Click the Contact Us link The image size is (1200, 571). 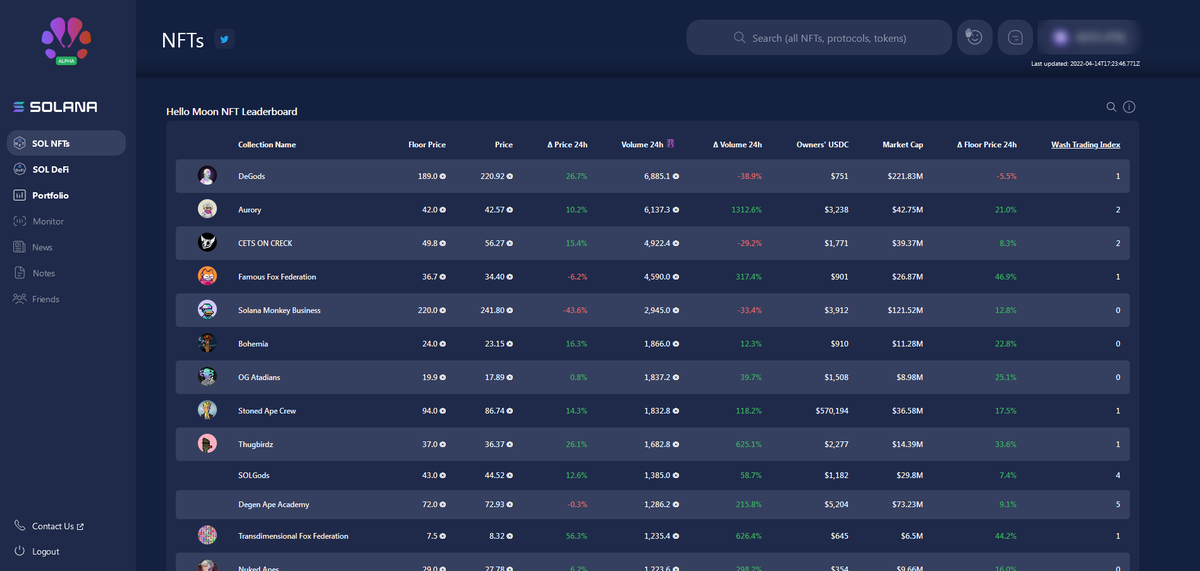[x=50, y=526]
